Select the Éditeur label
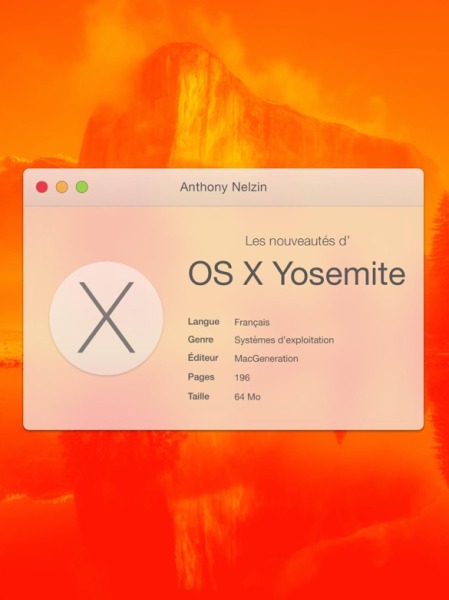449x600 pixels. 203,357
